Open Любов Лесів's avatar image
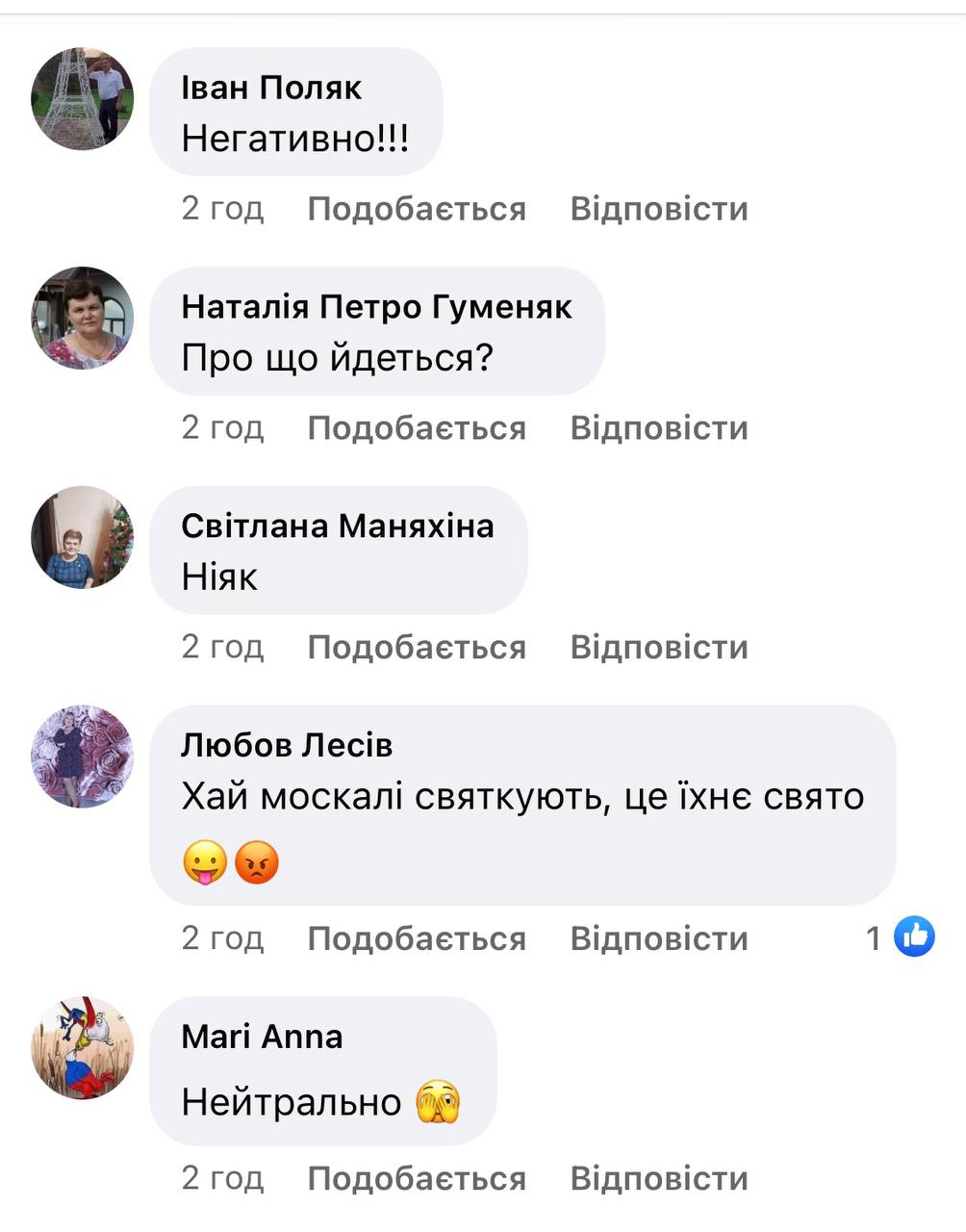966x1232 pixels. tap(83, 757)
